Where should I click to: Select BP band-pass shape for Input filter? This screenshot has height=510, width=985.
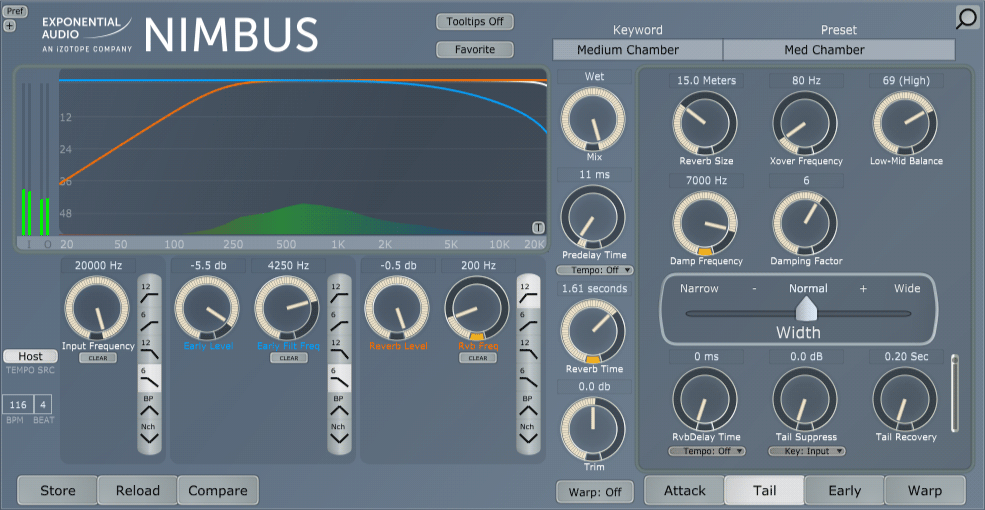coord(150,407)
